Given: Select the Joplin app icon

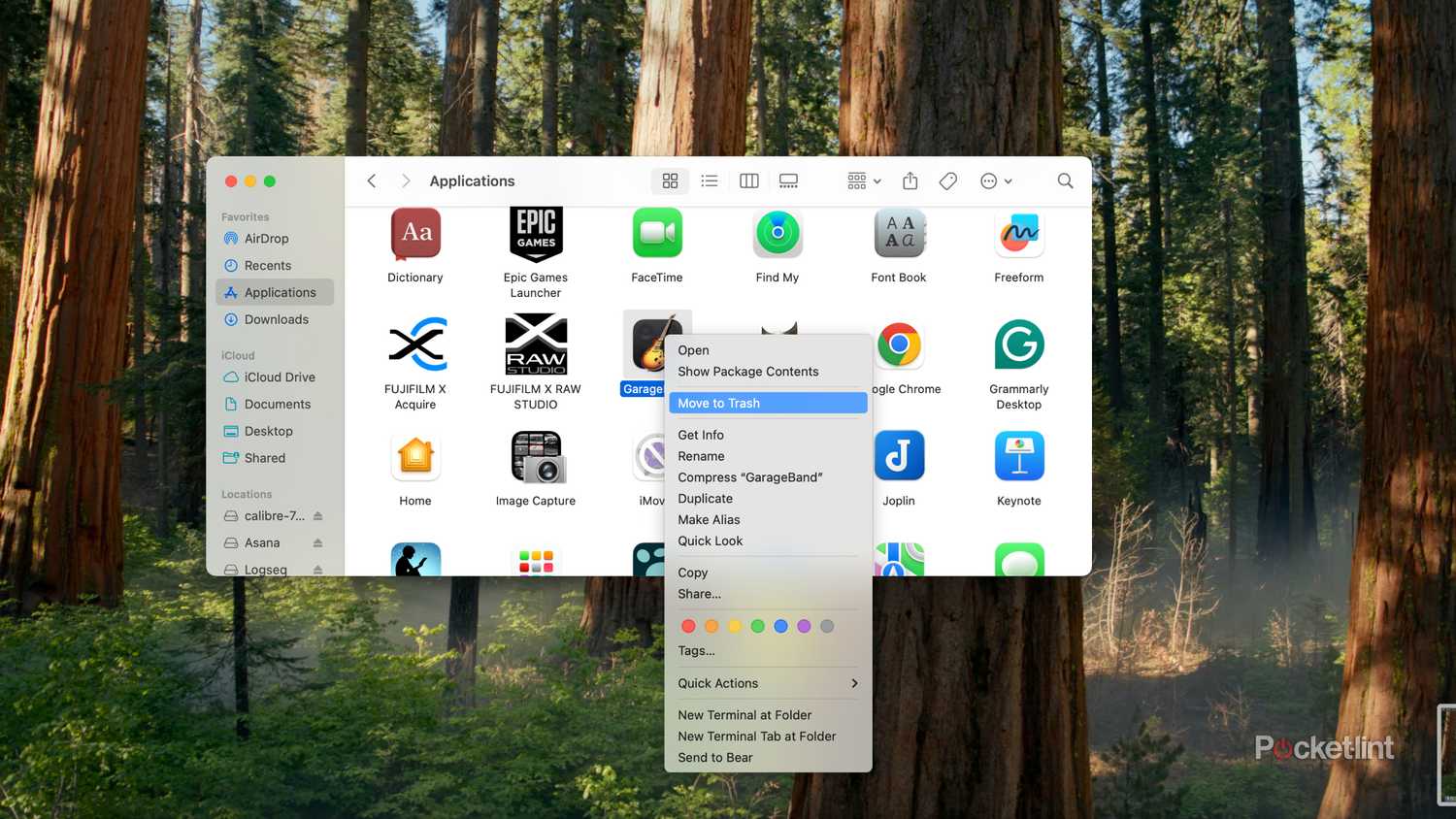Looking at the screenshot, I should tap(899, 456).
